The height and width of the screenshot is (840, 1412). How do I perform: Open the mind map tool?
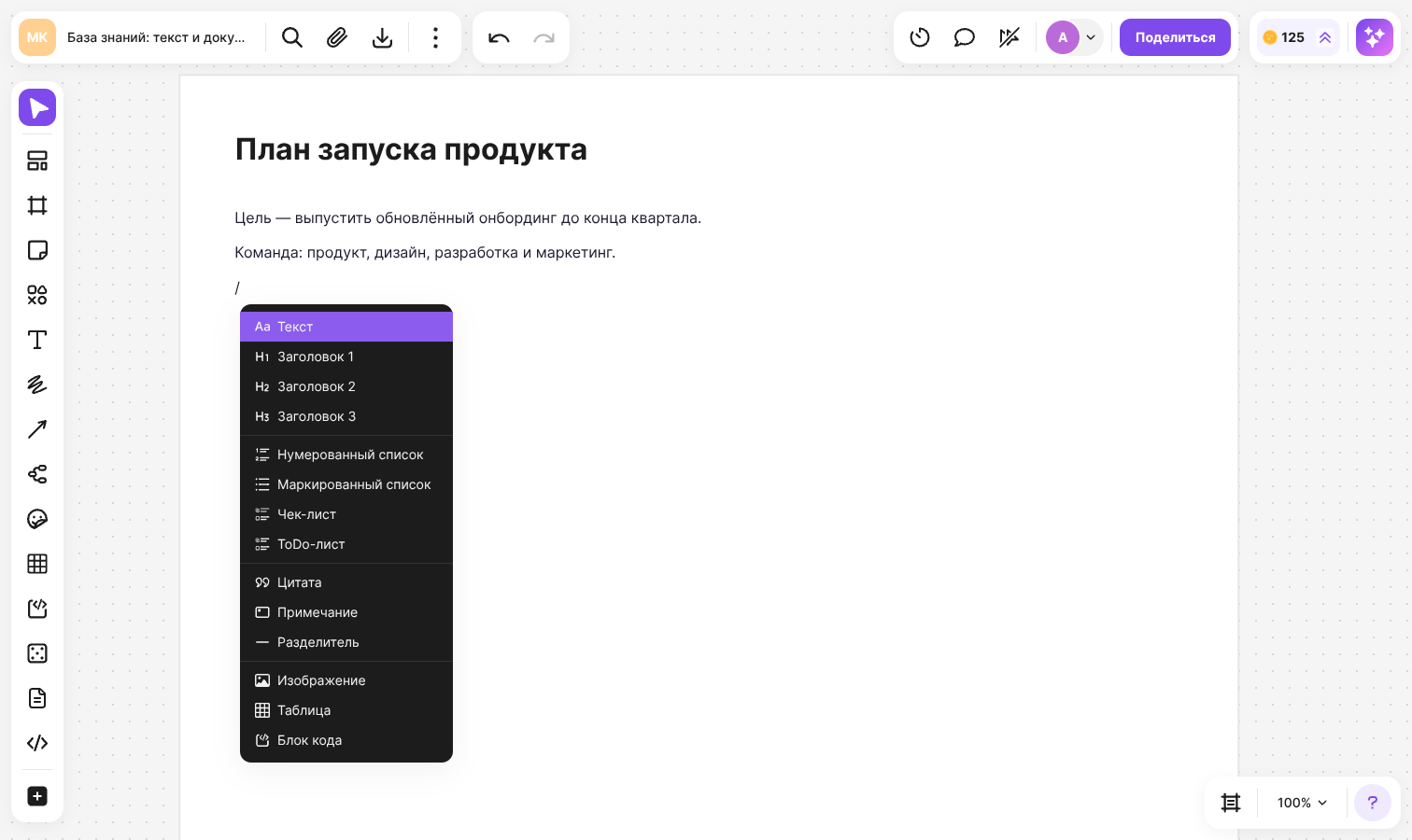(x=37, y=474)
